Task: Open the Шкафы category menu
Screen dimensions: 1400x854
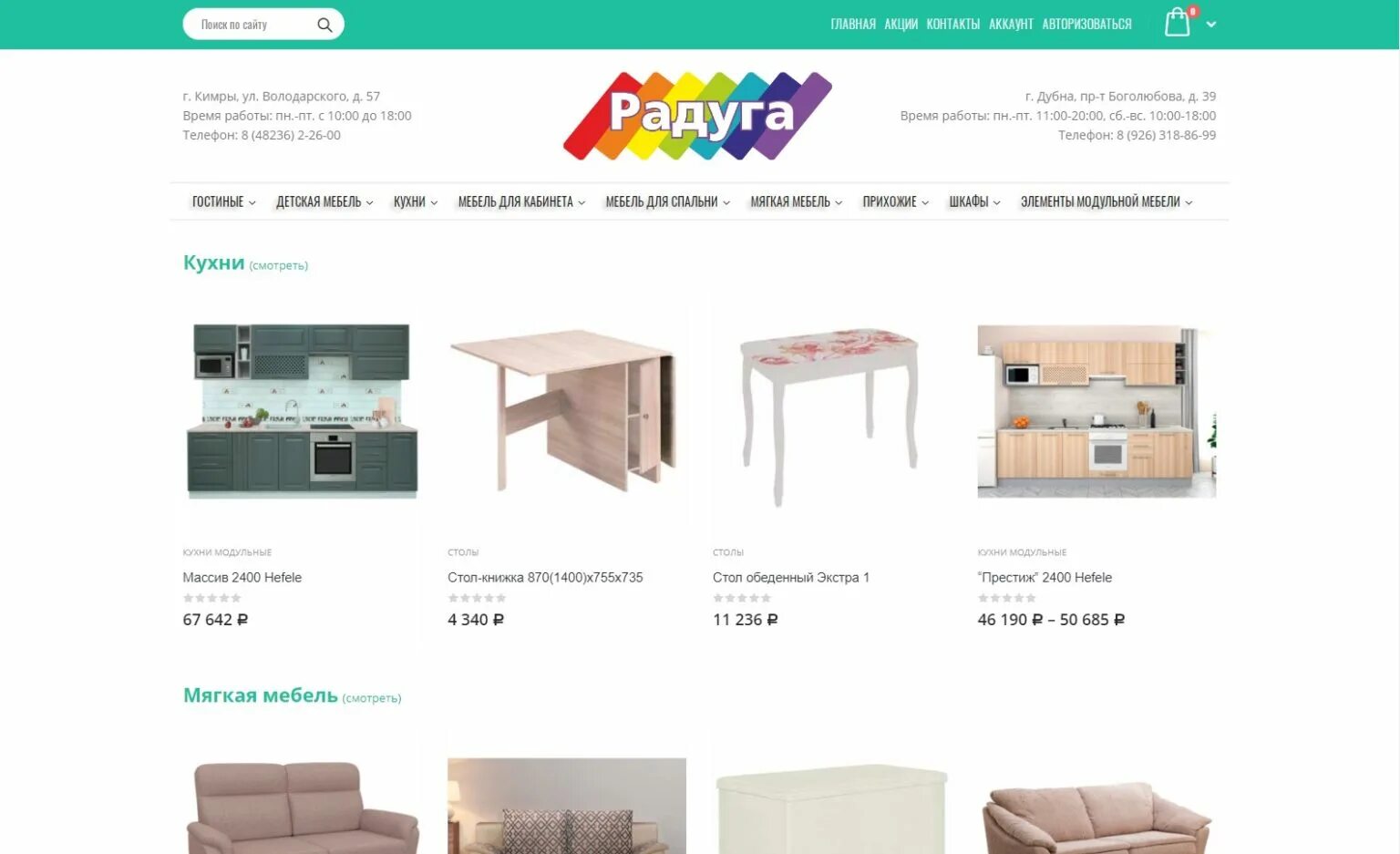Action: pyautogui.click(x=974, y=201)
